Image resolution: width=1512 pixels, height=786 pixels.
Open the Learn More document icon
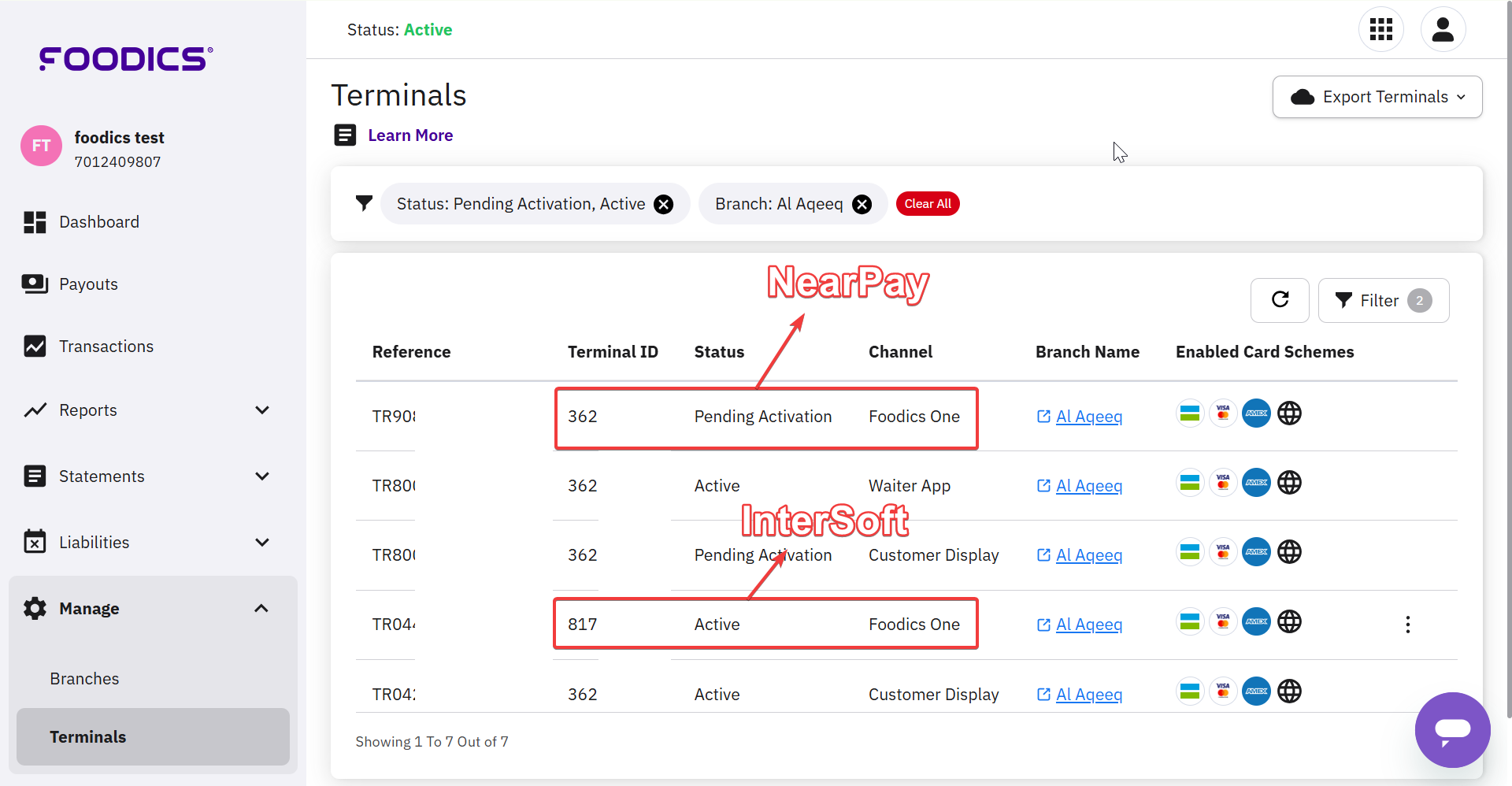point(345,135)
